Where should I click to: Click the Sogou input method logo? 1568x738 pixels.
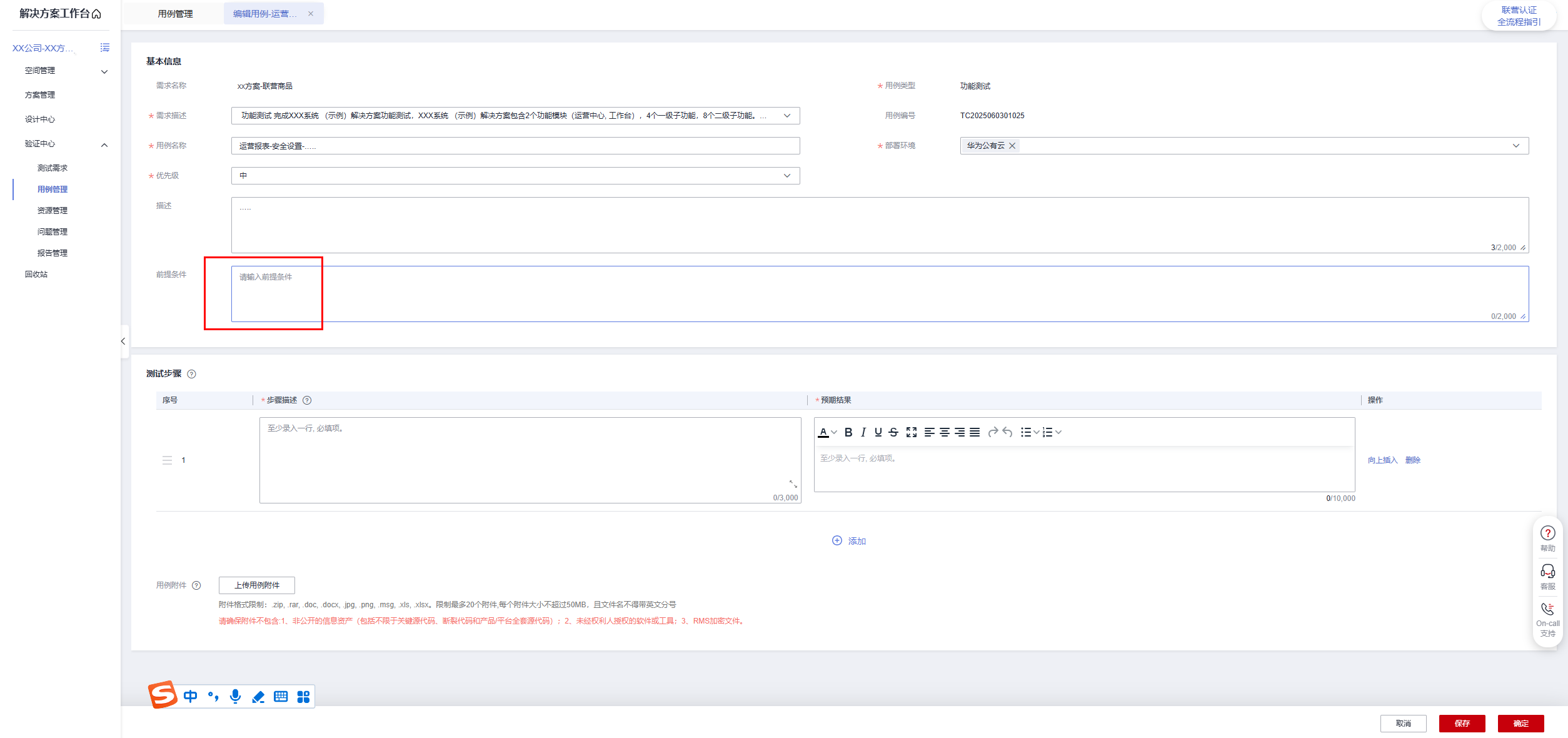point(163,694)
